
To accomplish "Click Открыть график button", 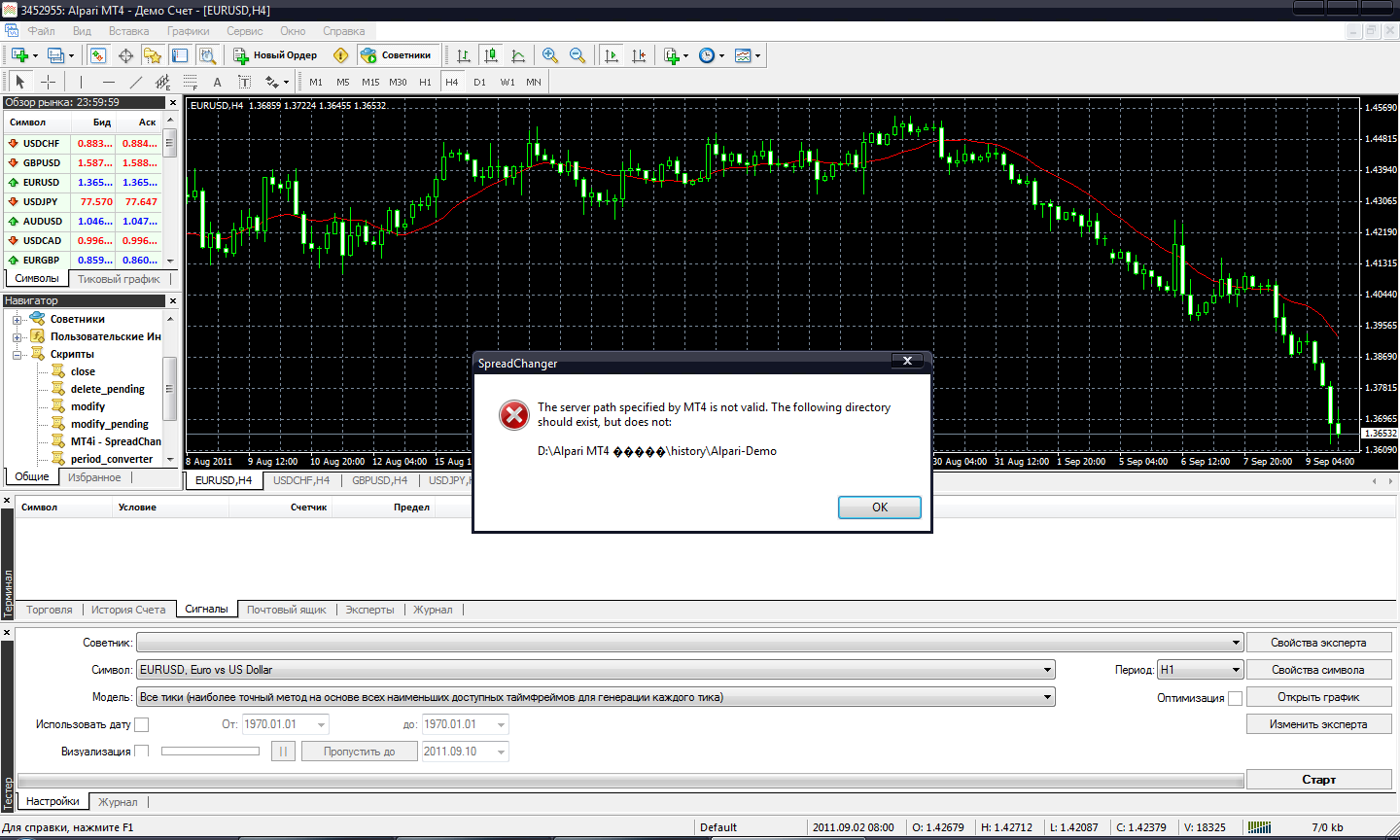I will click(x=1318, y=697).
